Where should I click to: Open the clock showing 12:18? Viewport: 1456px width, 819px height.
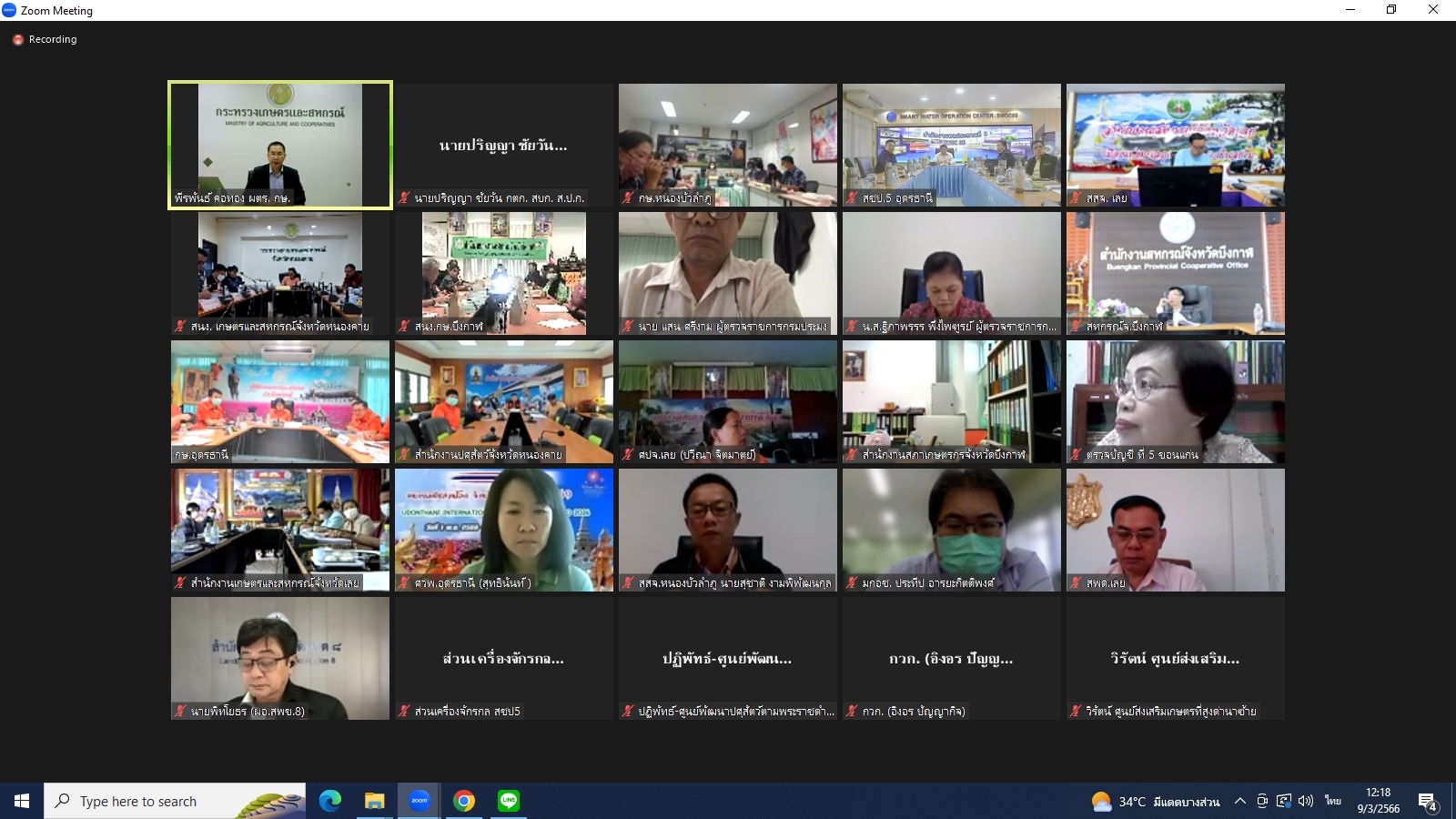(x=1379, y=801)
